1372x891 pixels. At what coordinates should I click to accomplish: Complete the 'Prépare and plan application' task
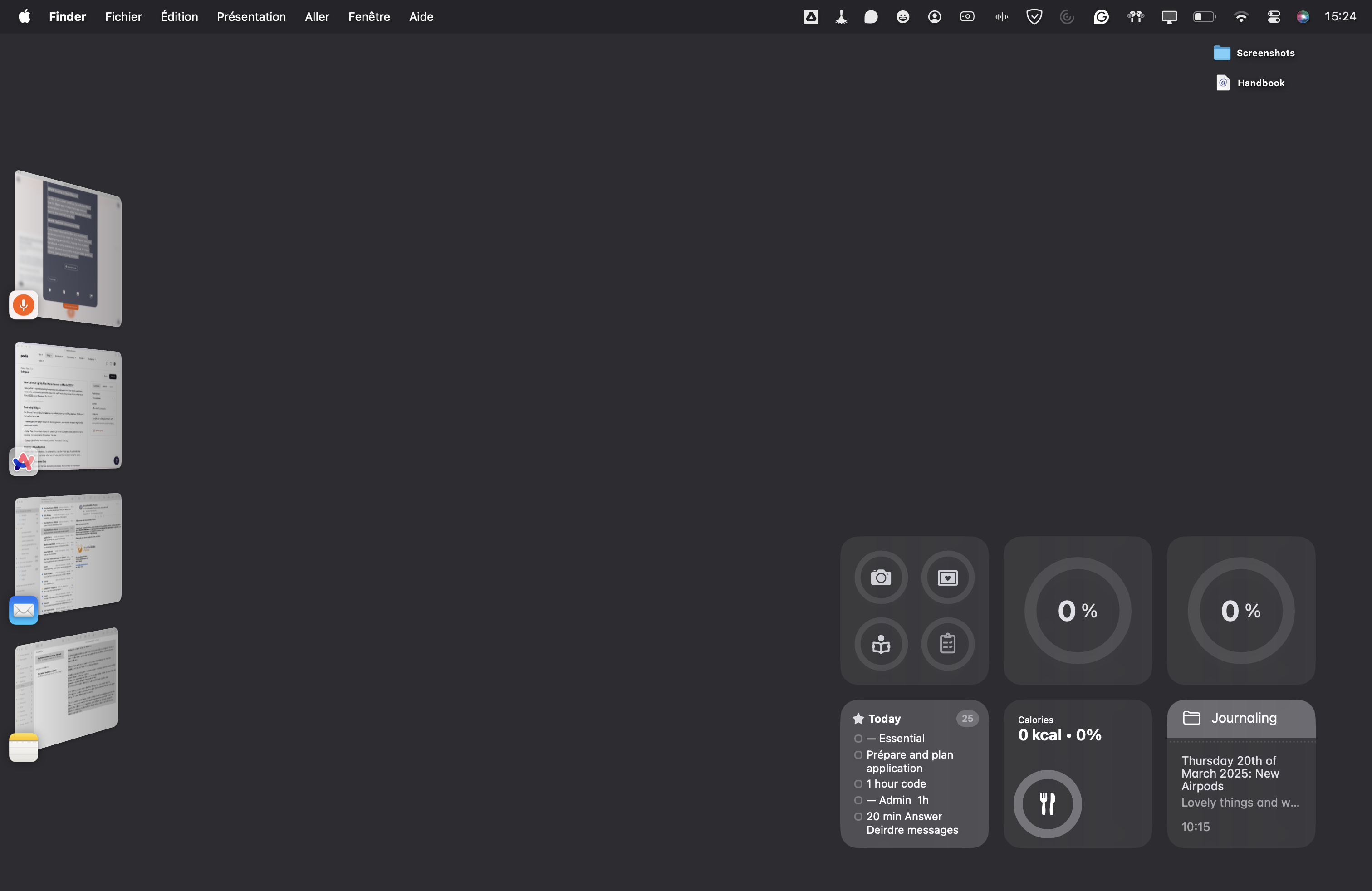858,755
